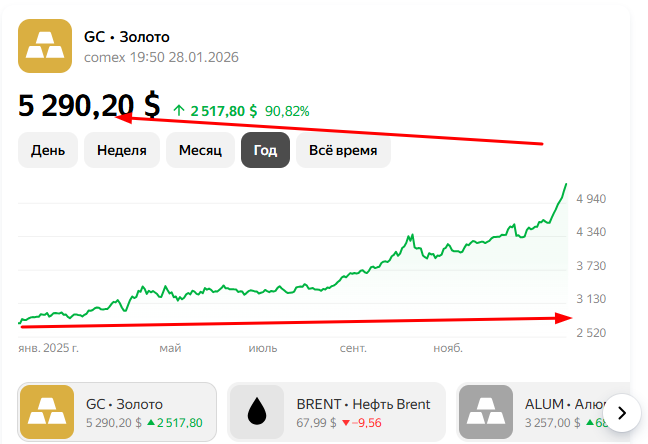Switch to the Неделя period
This screenshot has height=444, width=648.
pyautogui.click(x=122, y=151)
